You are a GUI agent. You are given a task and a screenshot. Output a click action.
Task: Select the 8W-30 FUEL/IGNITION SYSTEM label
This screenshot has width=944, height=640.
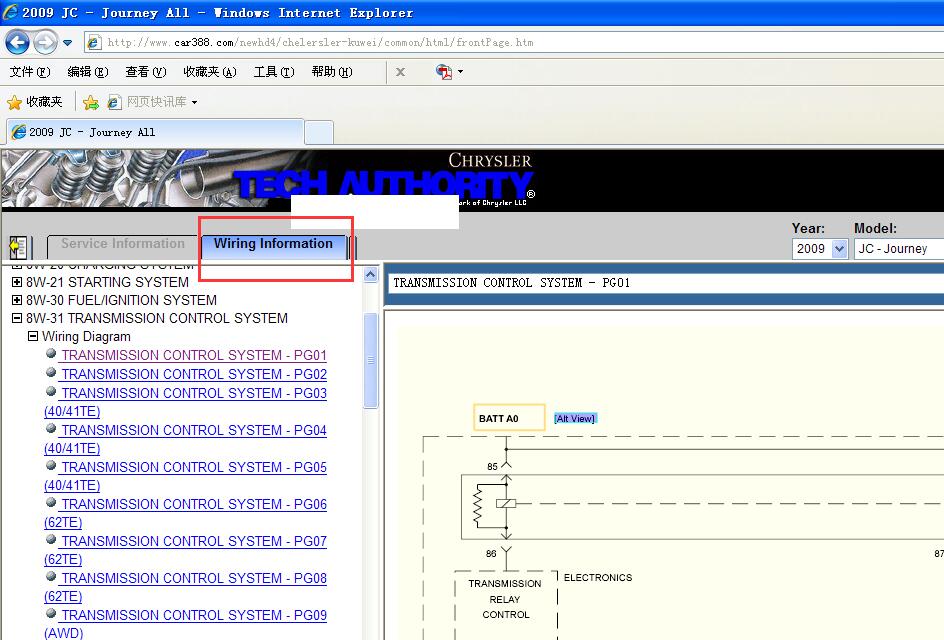pos(121,300)
